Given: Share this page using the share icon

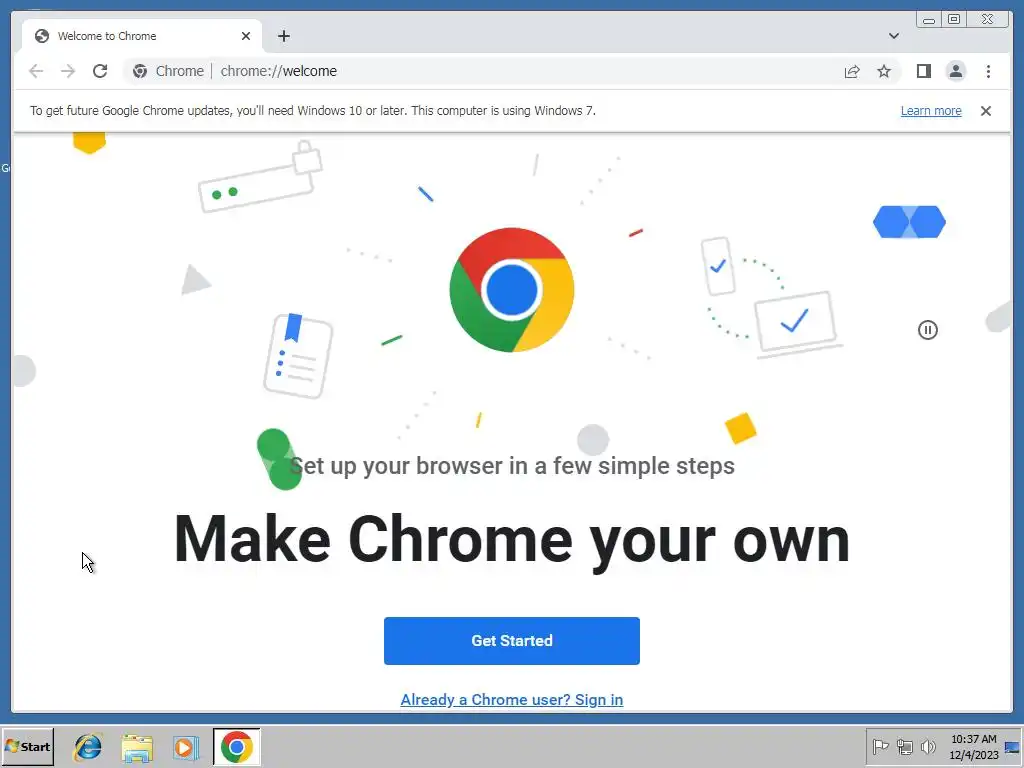Looking at the screenshot, I should coord(852,71).
